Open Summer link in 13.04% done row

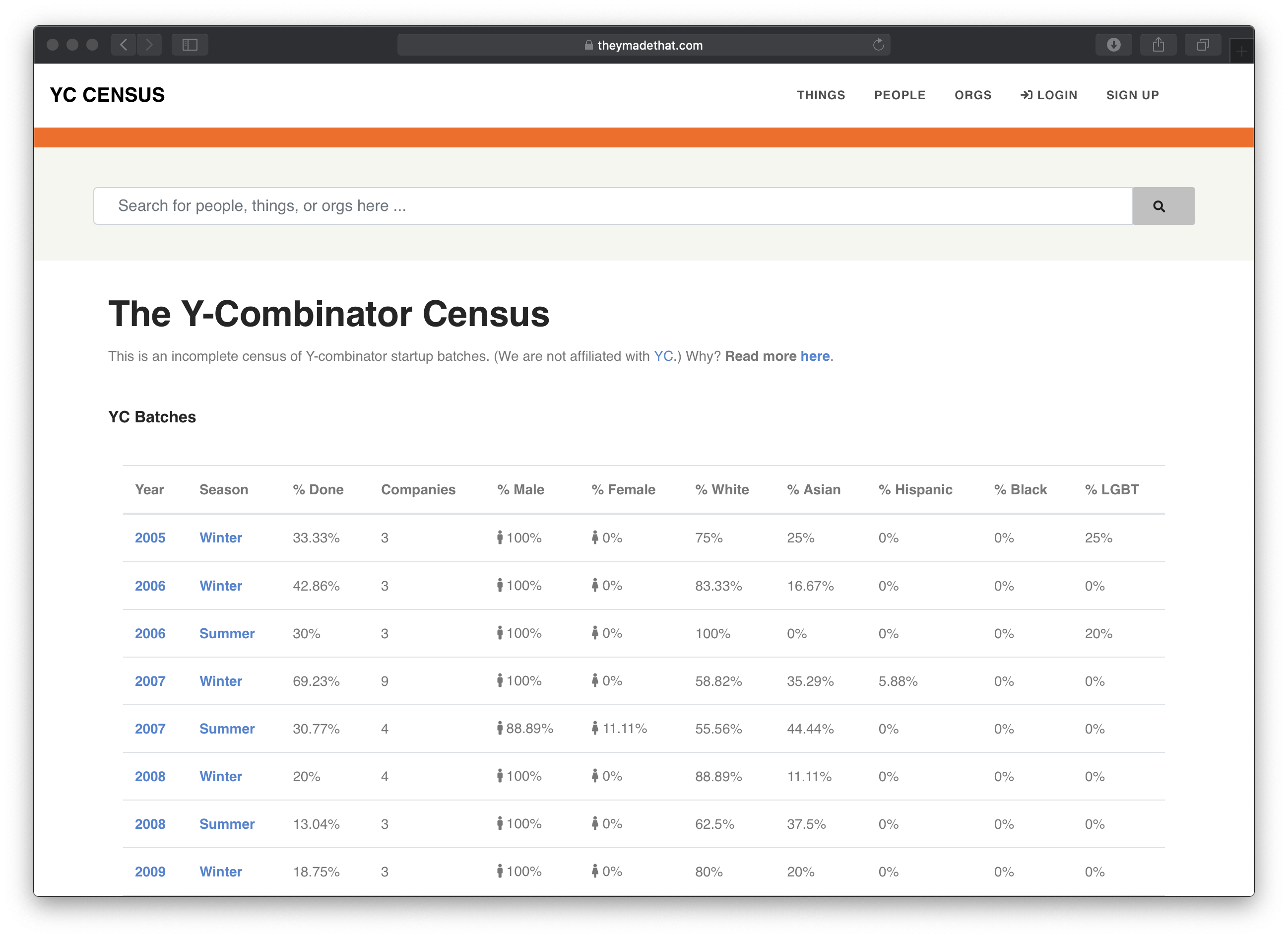[x=227, y=824]
